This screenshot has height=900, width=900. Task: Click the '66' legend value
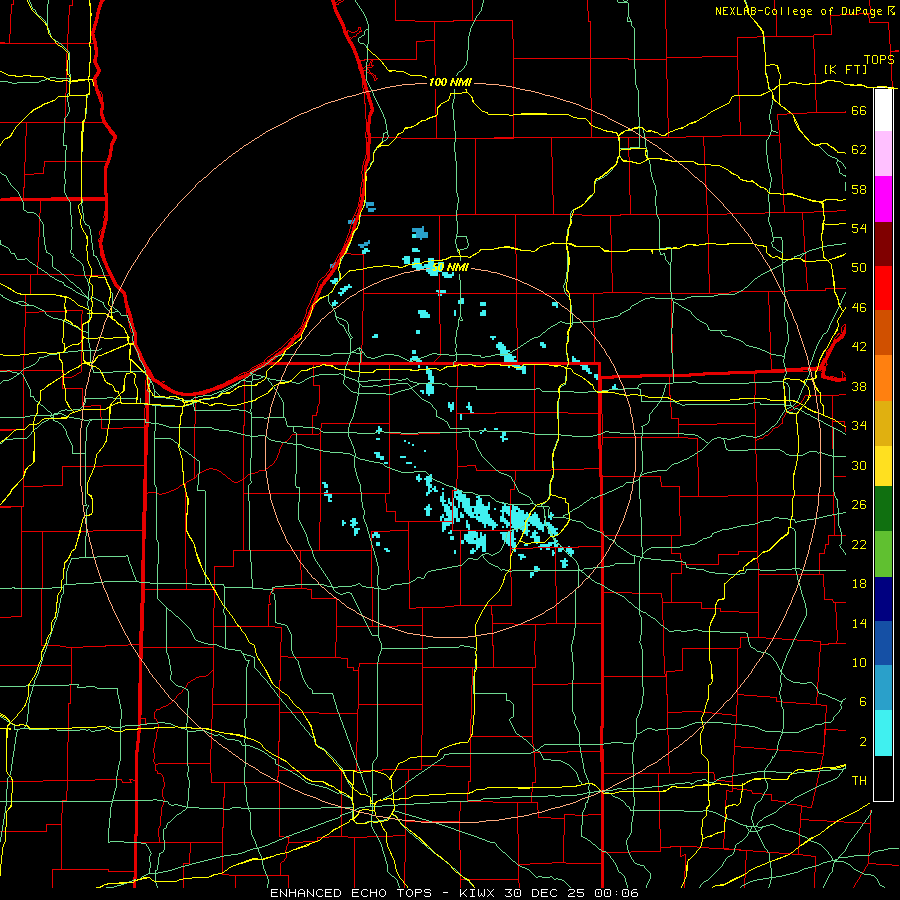point(859,110)
